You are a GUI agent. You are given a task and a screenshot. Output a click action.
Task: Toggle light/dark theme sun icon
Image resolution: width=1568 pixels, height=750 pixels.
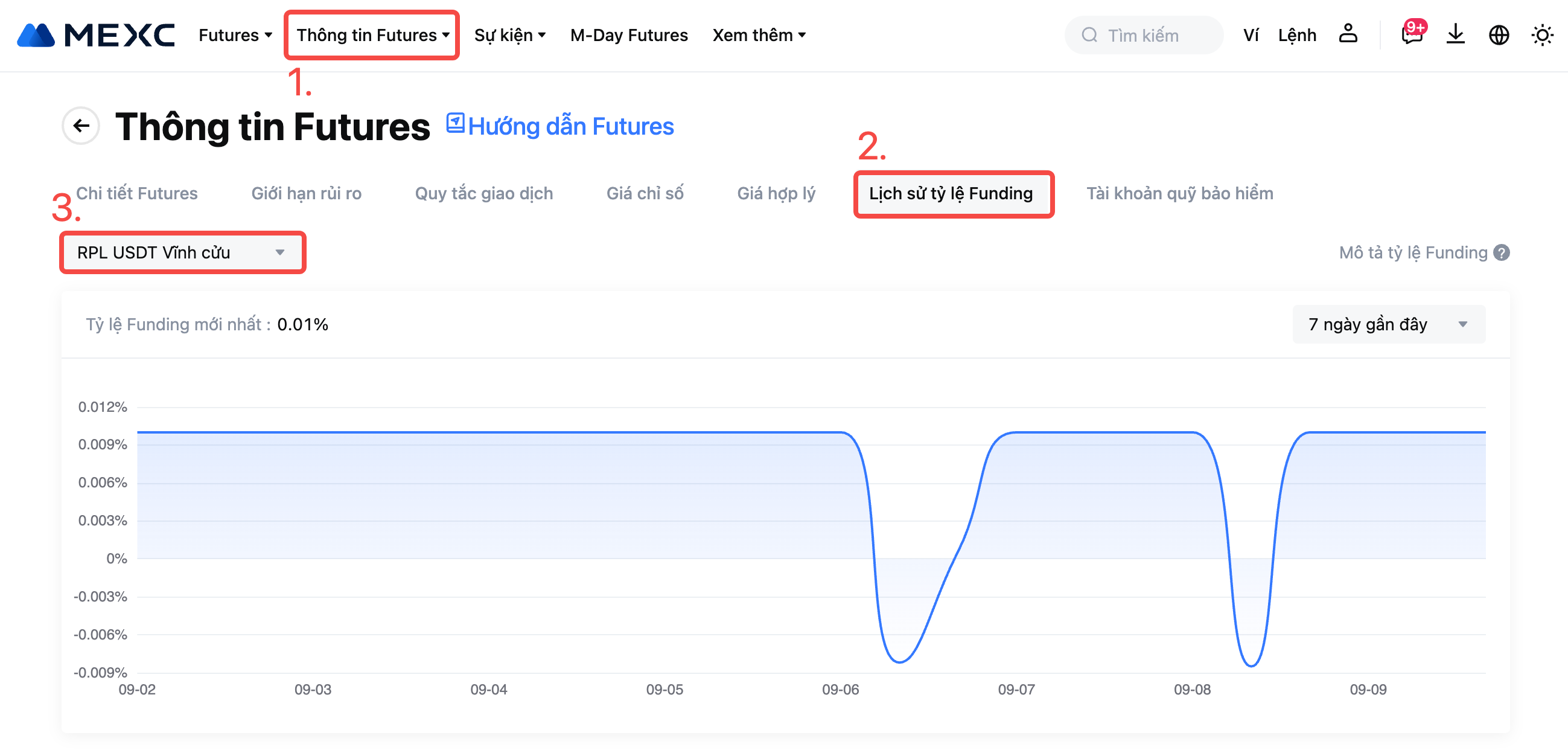[1542, 35]
